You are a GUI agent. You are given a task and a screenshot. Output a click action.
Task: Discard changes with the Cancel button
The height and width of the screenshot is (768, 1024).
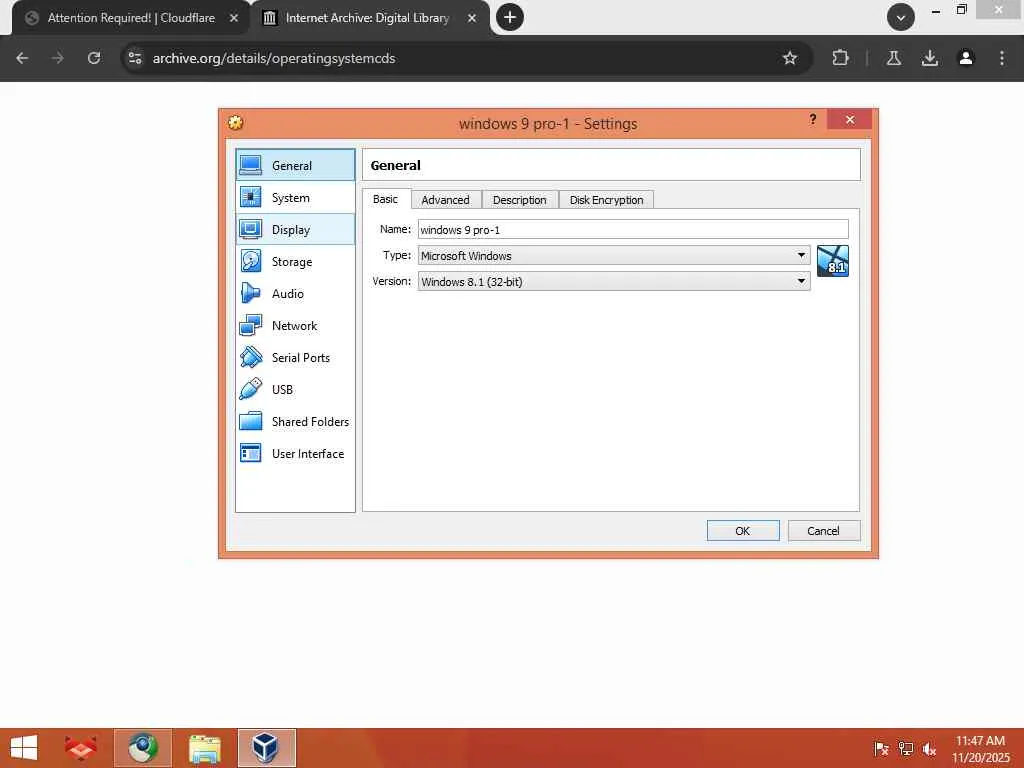[x=824, y=530]
